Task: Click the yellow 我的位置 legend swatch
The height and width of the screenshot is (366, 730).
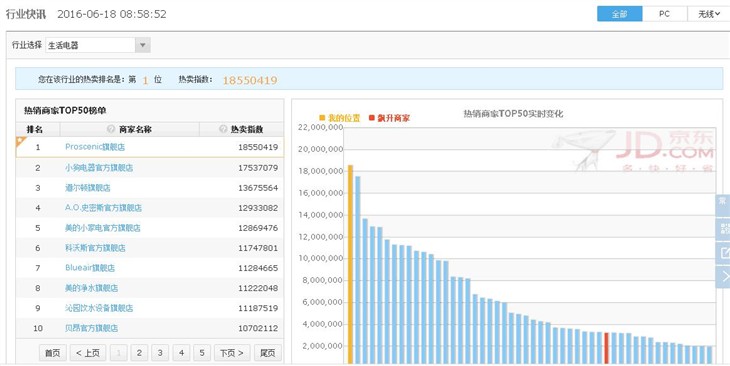Action: tap(322, 118)
